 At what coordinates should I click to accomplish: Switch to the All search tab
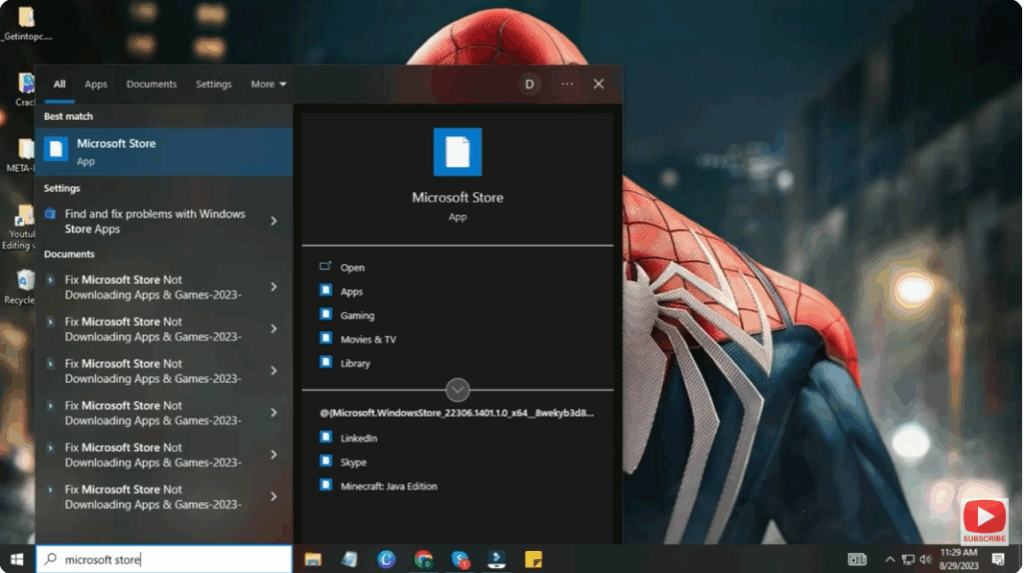(x=59, y=84)
